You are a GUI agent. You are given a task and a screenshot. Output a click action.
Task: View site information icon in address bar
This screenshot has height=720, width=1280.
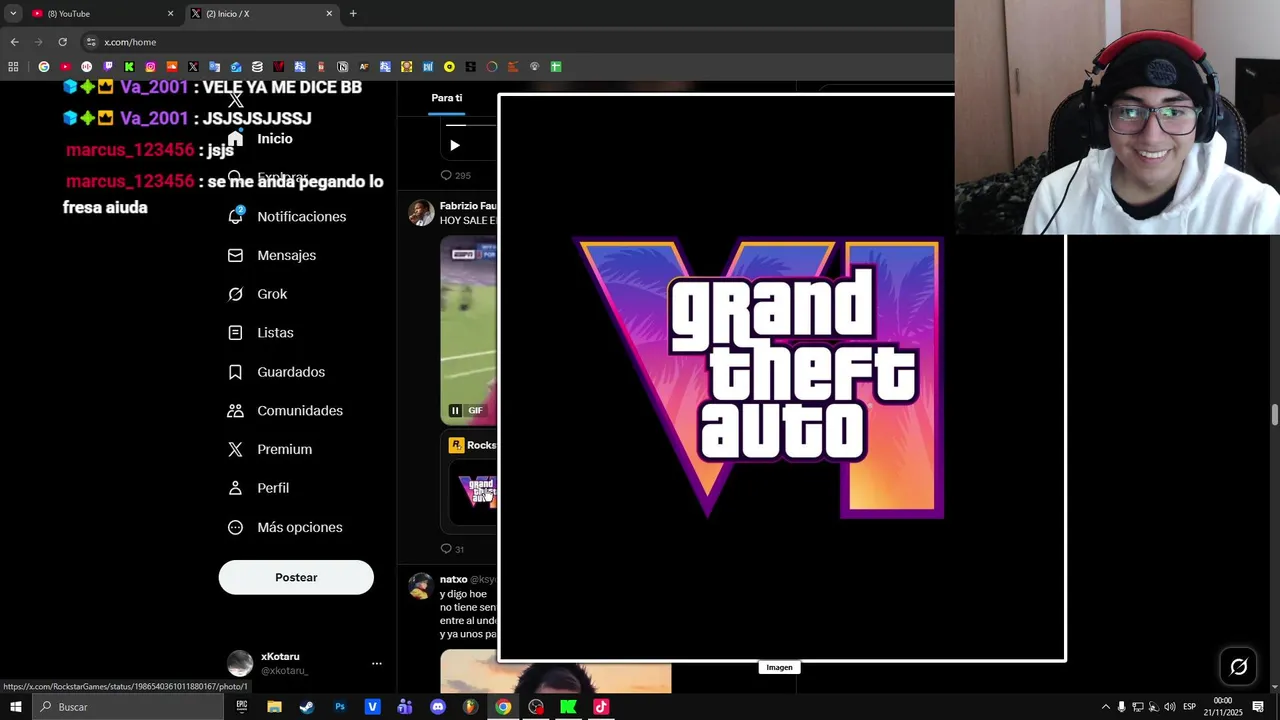[x=91, y=42]
